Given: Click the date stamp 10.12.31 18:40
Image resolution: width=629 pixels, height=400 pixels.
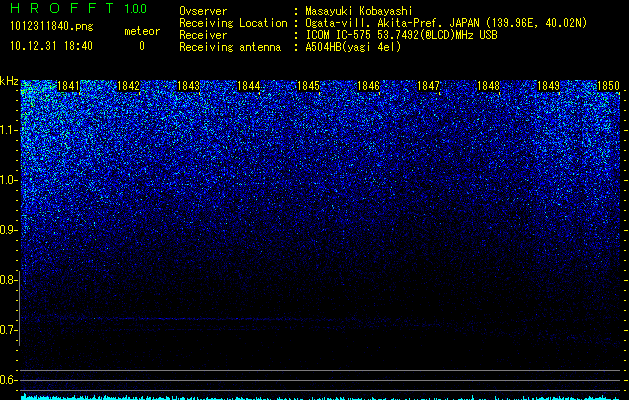Looking at the screenshot, I should tap(51, 46).
